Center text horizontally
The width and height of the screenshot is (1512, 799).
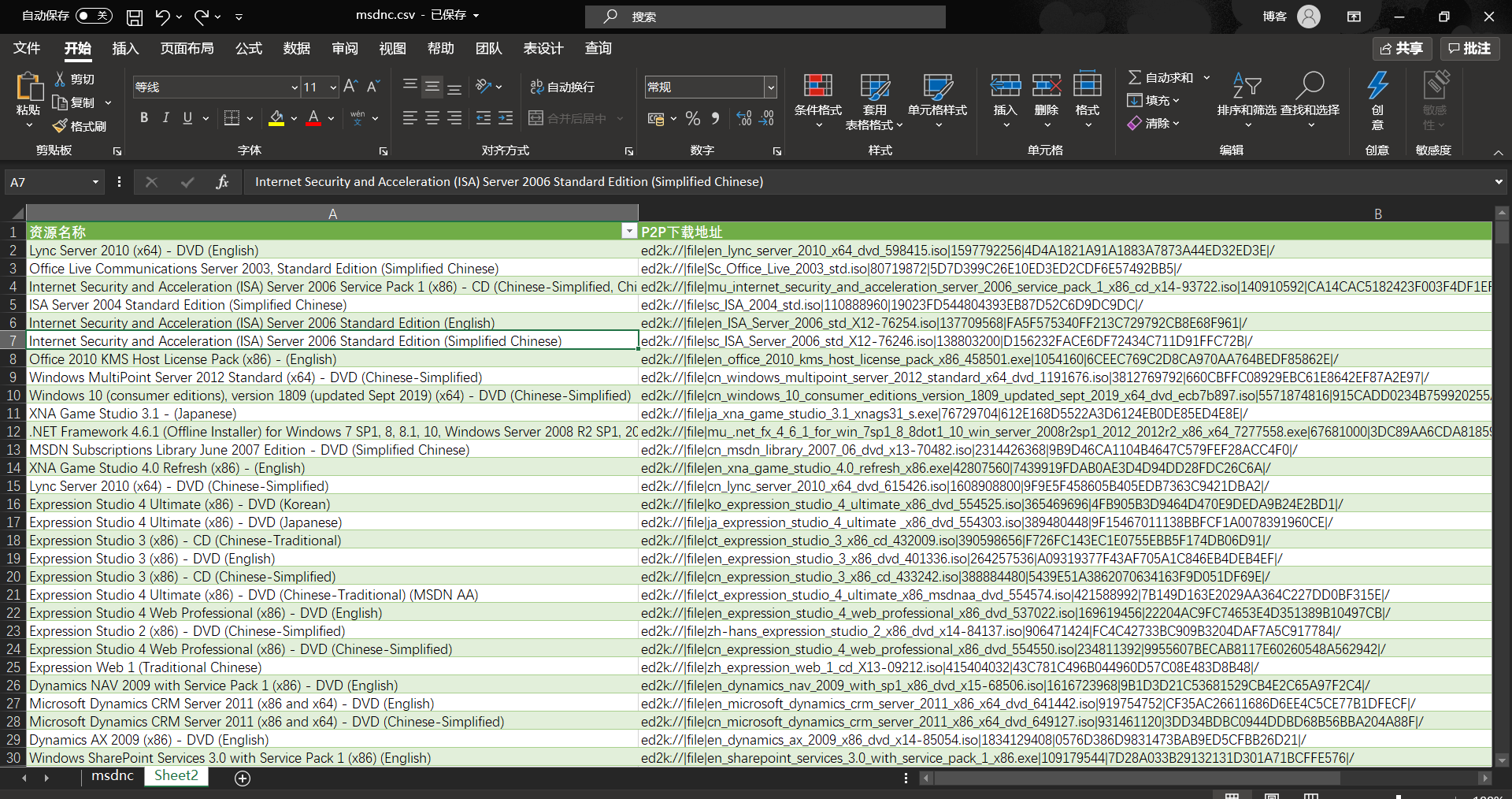[x=432, y=118]
